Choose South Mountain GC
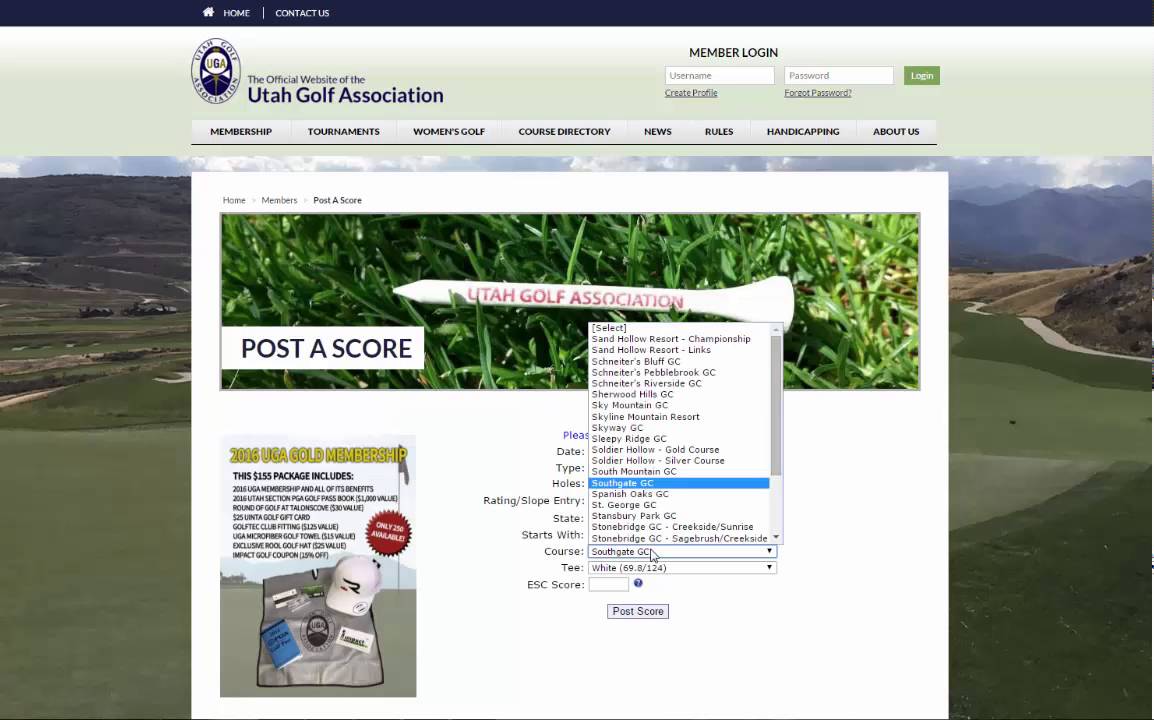This screenshot has width=1154, height=720. pyautogui.click(x=679, y=472)
